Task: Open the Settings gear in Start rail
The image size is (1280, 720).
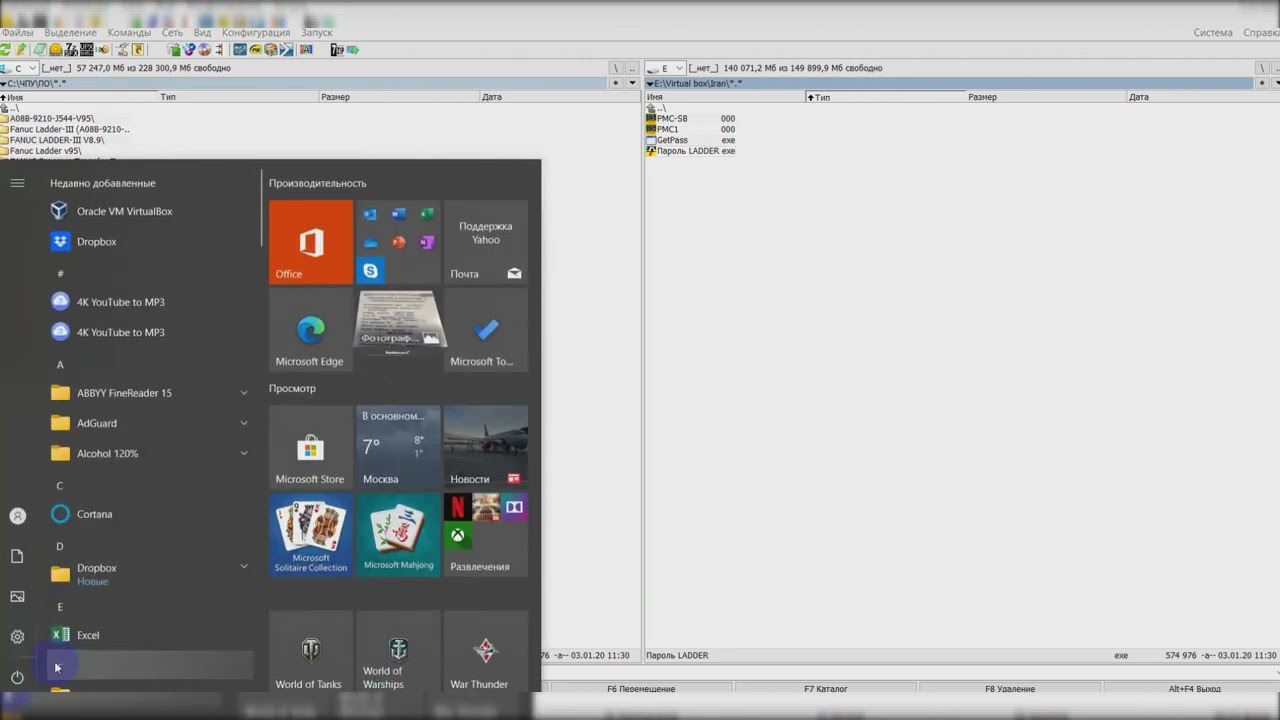Action: coord(17,637)
